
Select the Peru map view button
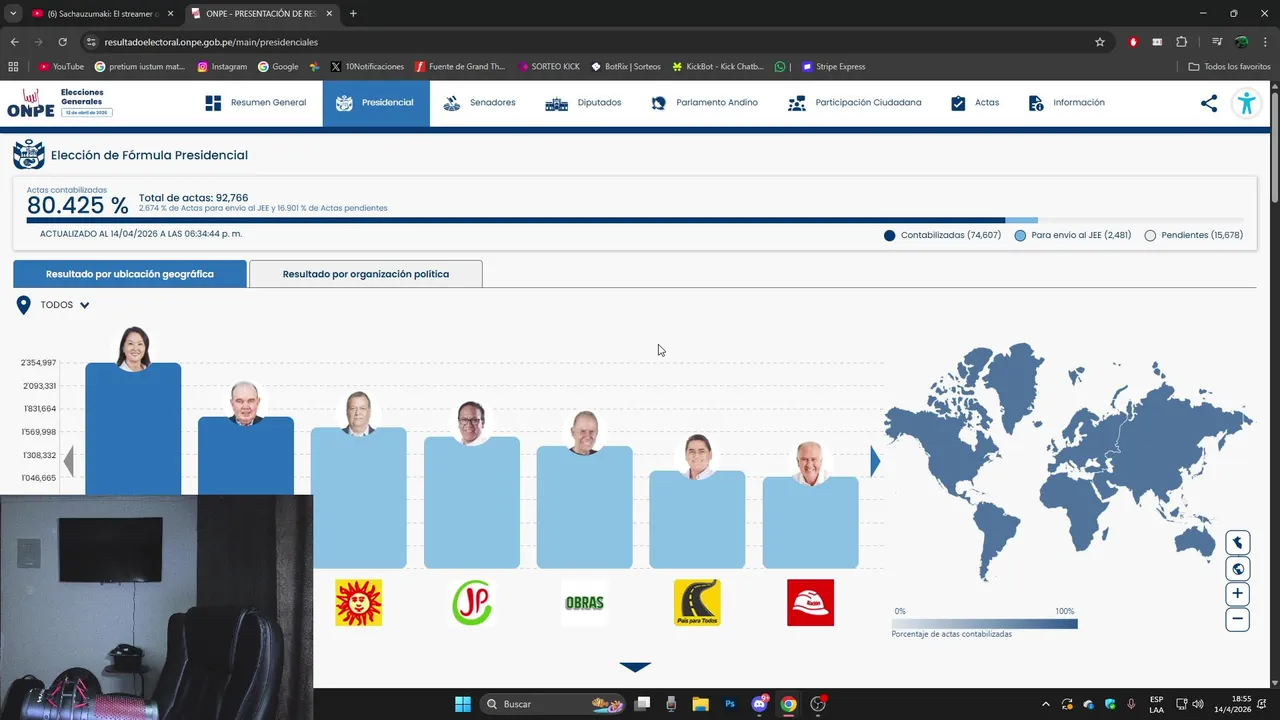[x=1238, y=543]
